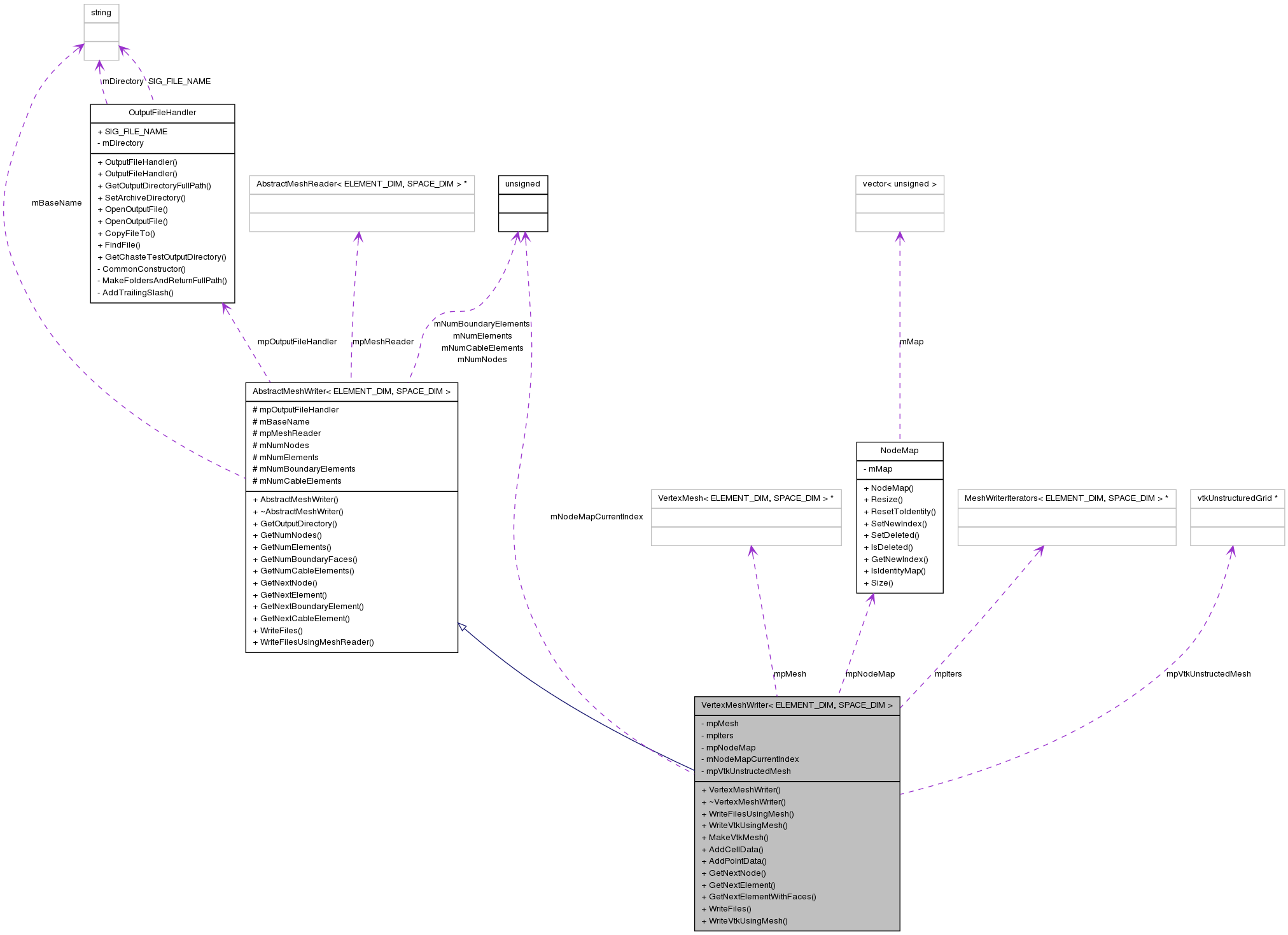Click the mpMeshReader edge label

click(382, 342)
